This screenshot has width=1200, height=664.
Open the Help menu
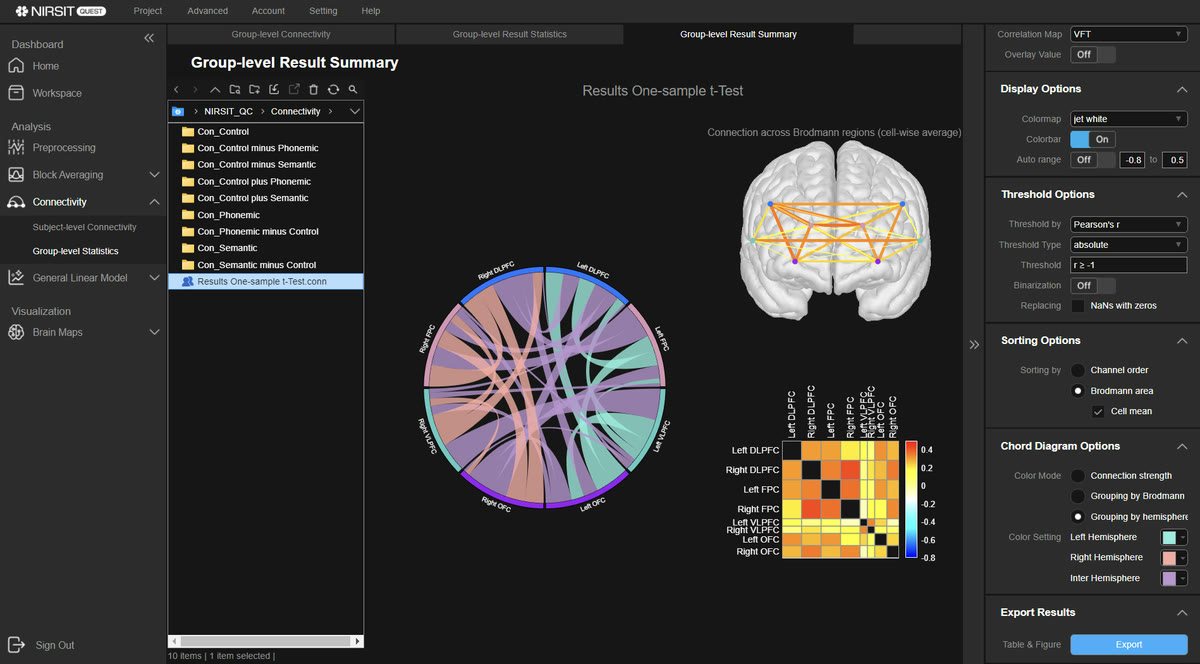(x=370, y=11)
